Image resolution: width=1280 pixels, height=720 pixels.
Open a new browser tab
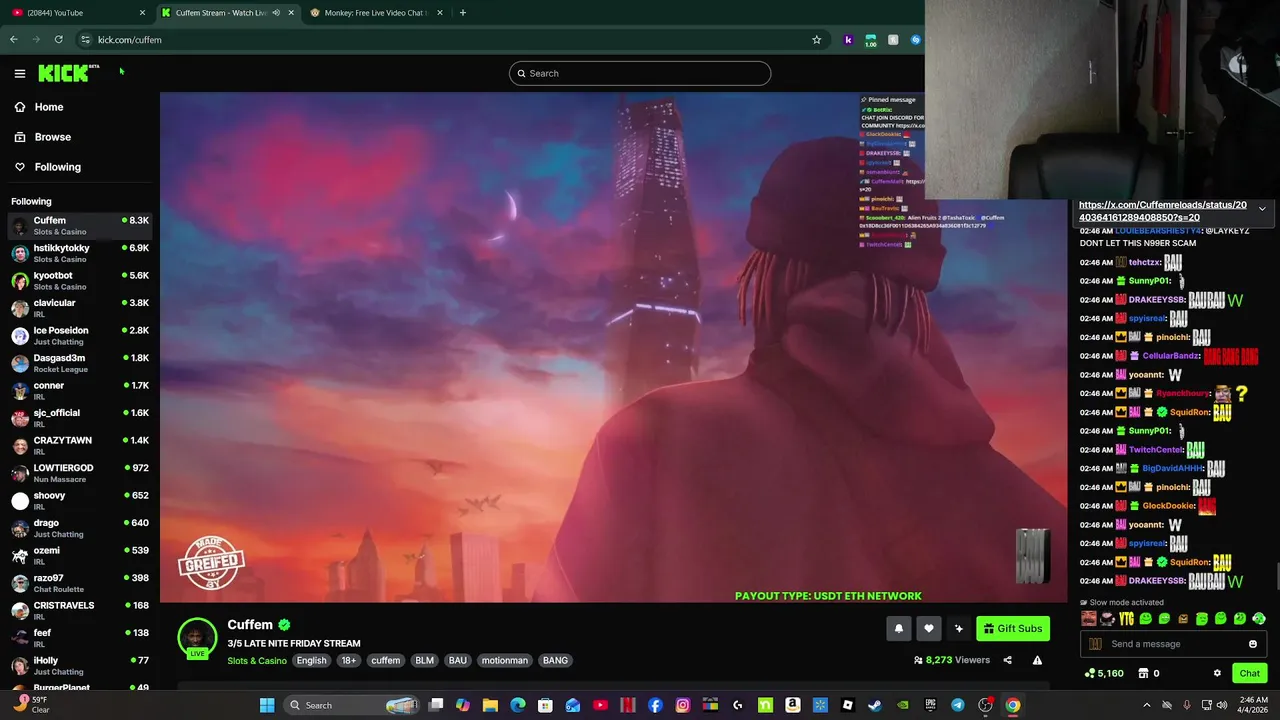coord(462,13)
